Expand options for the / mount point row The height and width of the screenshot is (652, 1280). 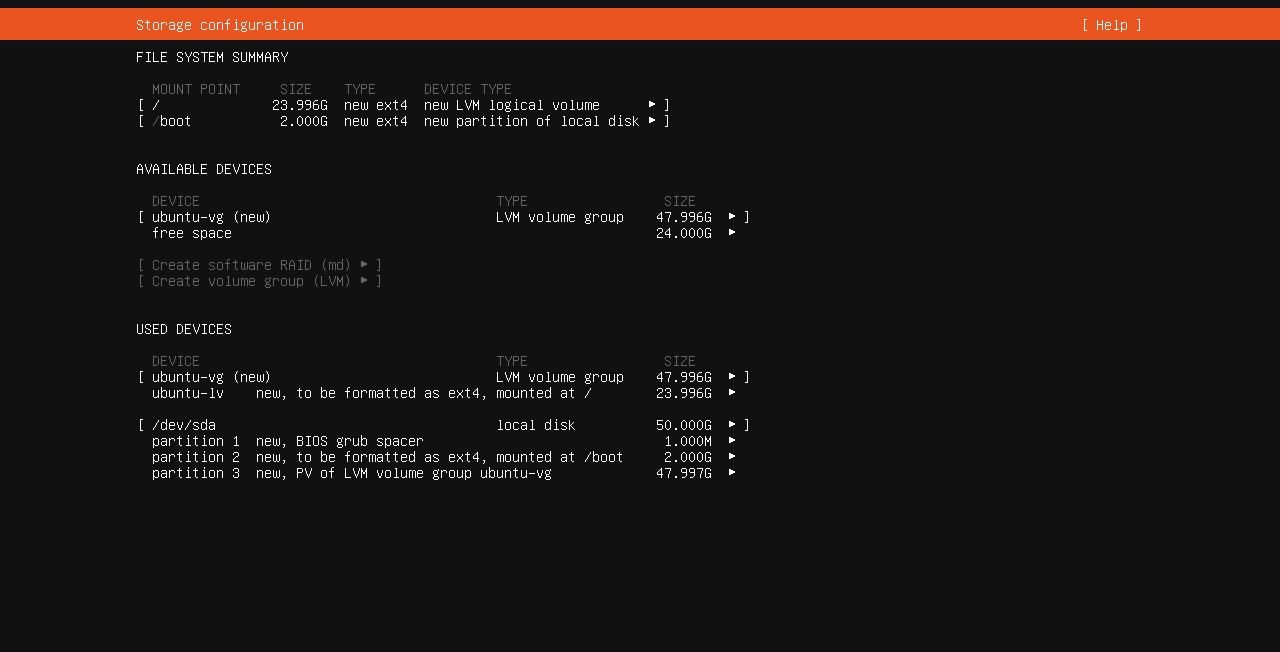tap(653, 104)
